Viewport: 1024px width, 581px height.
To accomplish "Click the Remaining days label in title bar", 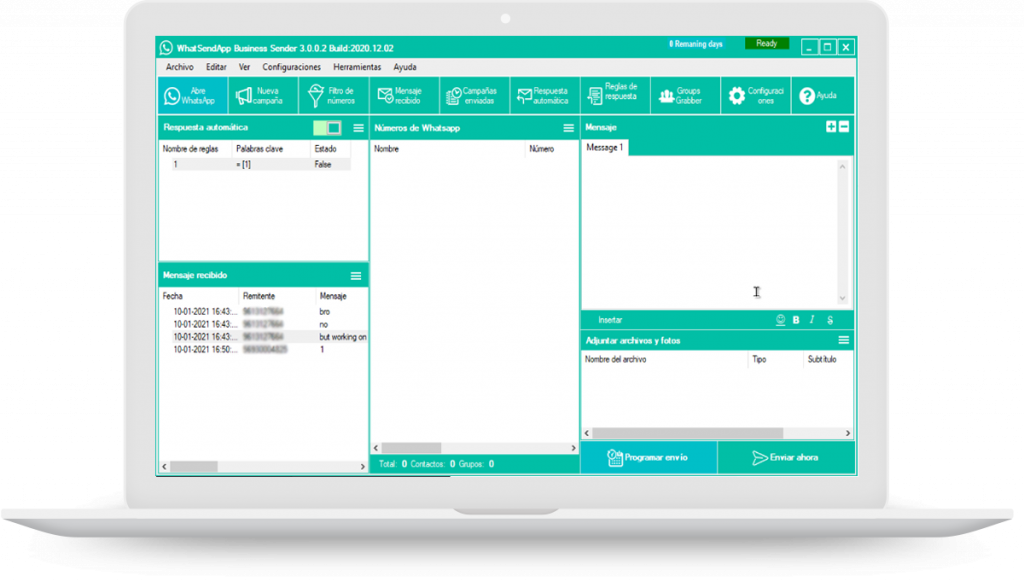I will click(696, 44).
